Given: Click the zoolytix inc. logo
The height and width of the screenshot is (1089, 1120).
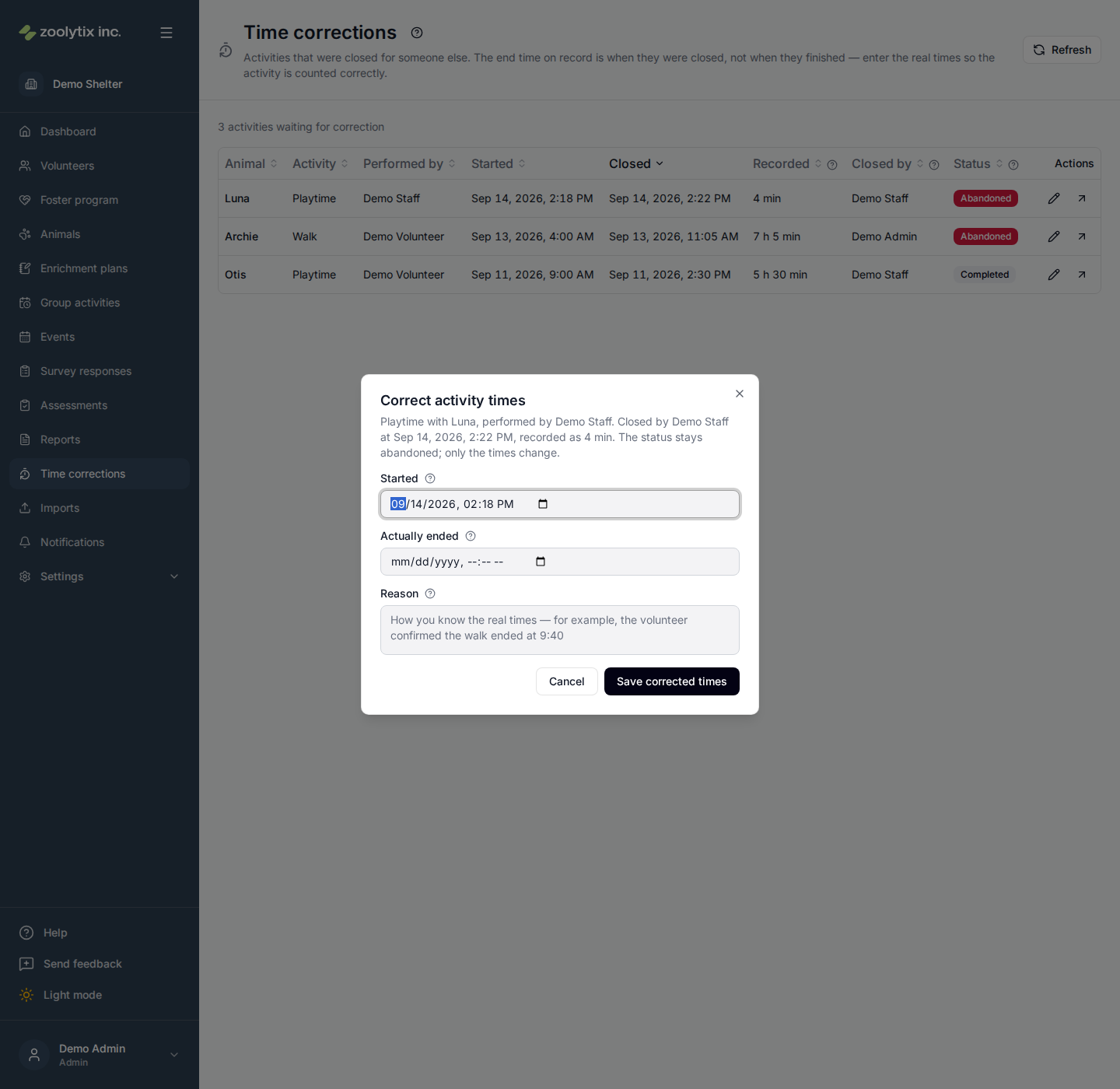Looking at the screenshot, I should [x=70, y=32].
